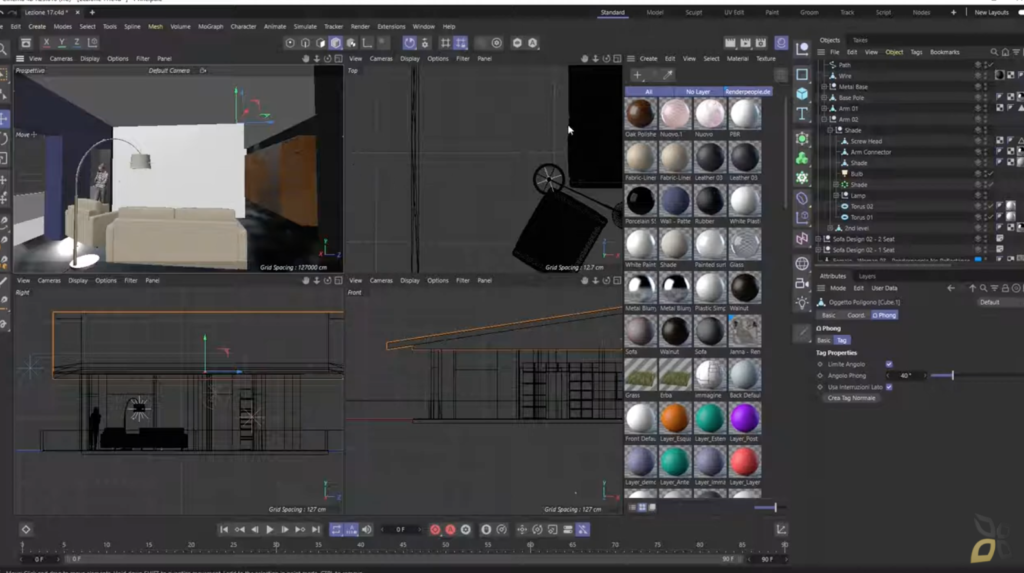Select the Rotate tool in left toolbar
Image resolution: width=1024 pixels, height=573 pixels.
pyautogui.click(x=4, y=139)
